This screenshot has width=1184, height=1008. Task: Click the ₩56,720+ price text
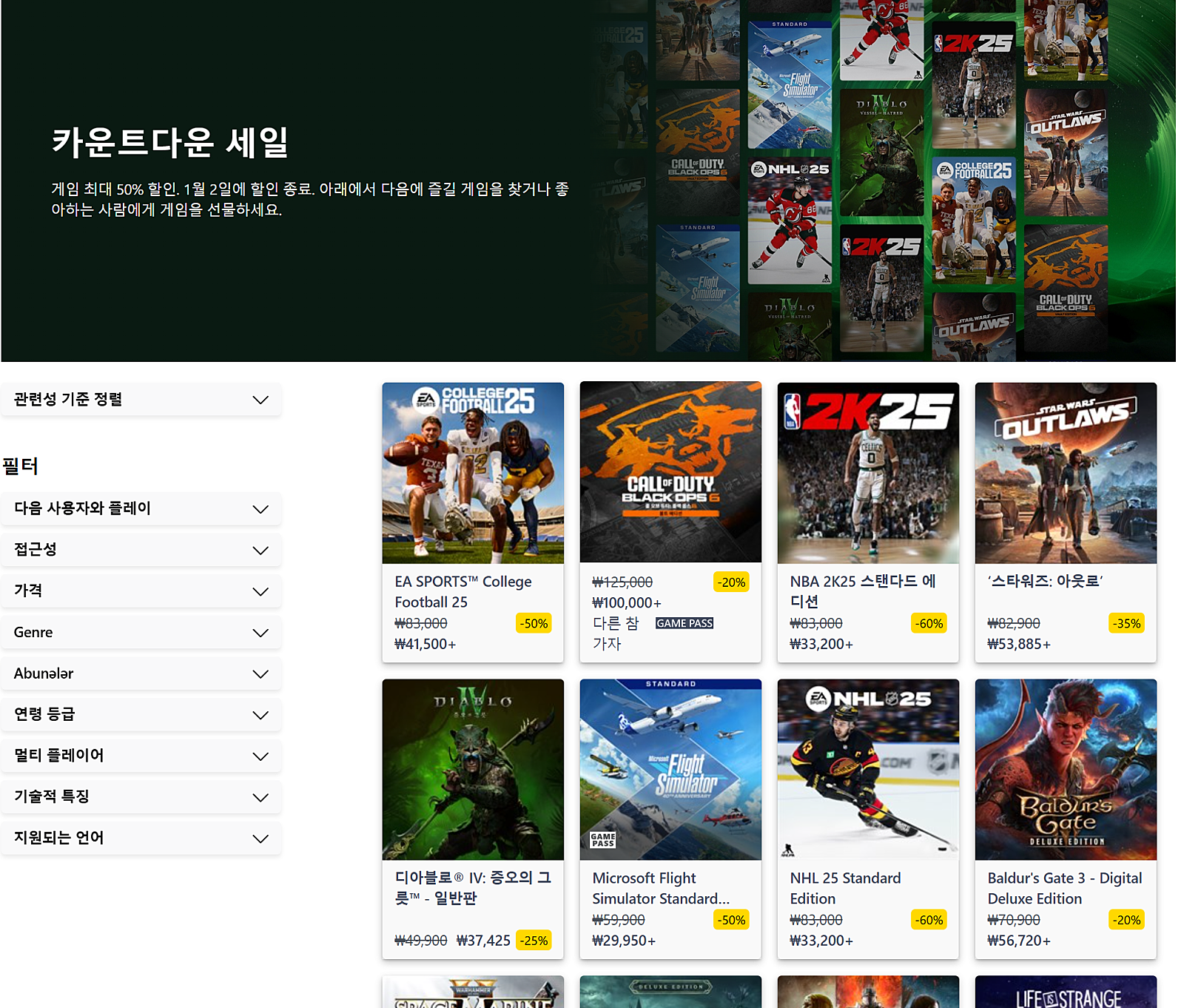pyautogui.click(x=1018, y=941)
